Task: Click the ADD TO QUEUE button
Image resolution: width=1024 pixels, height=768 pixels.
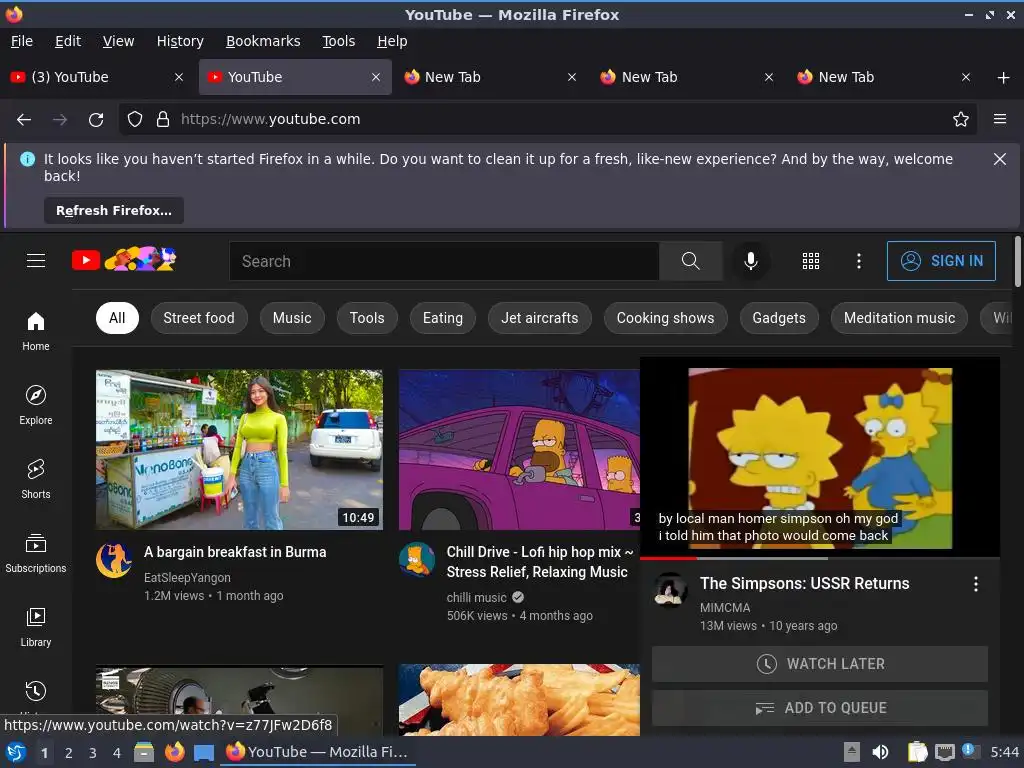Action: click(820, 708)
